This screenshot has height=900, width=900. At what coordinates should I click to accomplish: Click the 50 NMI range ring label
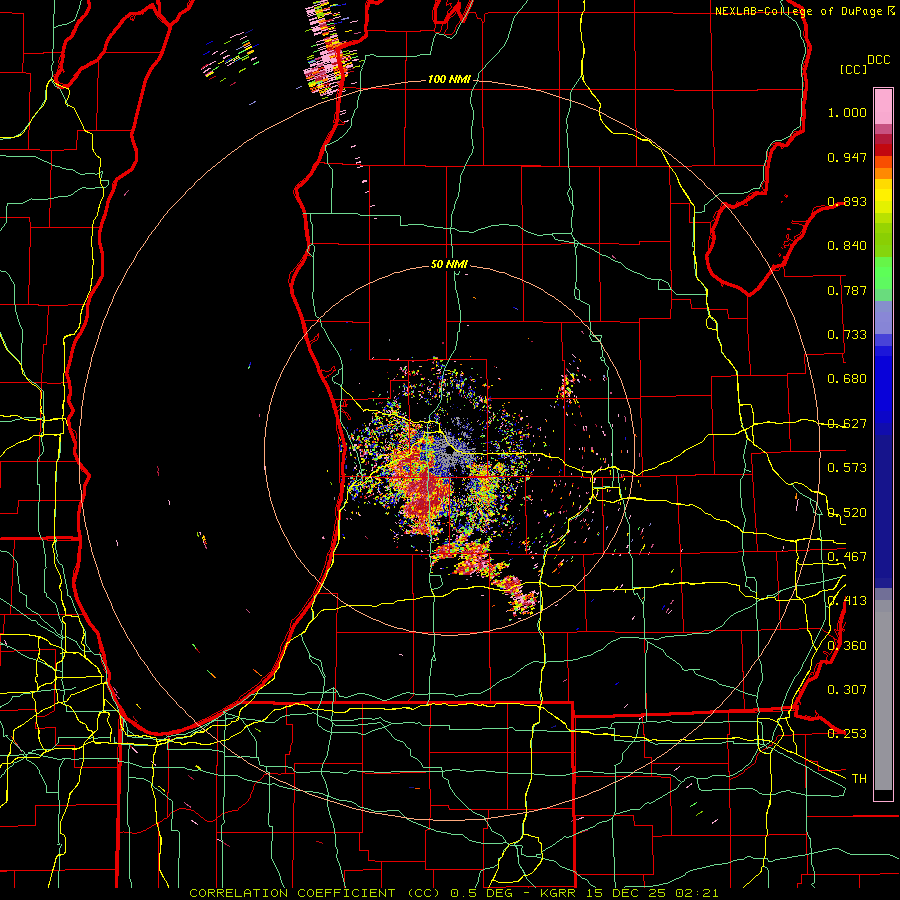449,265
